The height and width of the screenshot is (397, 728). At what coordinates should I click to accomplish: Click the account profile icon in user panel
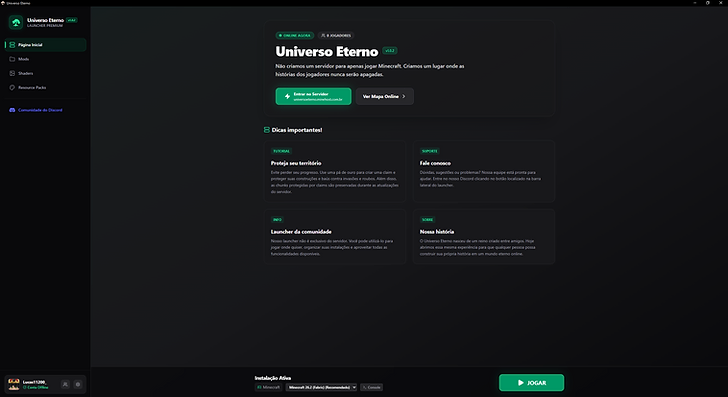click(65, 384)
